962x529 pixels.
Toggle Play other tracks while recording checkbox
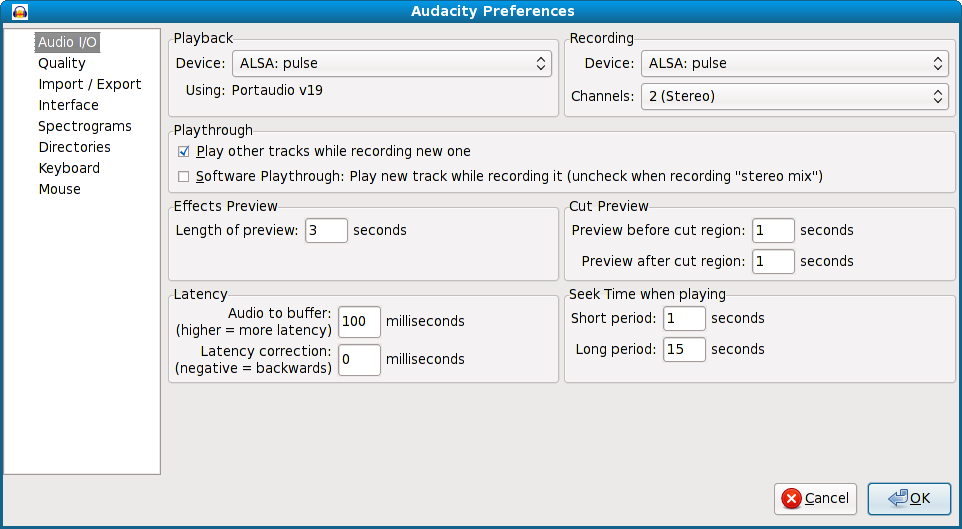tap(183, 152)
